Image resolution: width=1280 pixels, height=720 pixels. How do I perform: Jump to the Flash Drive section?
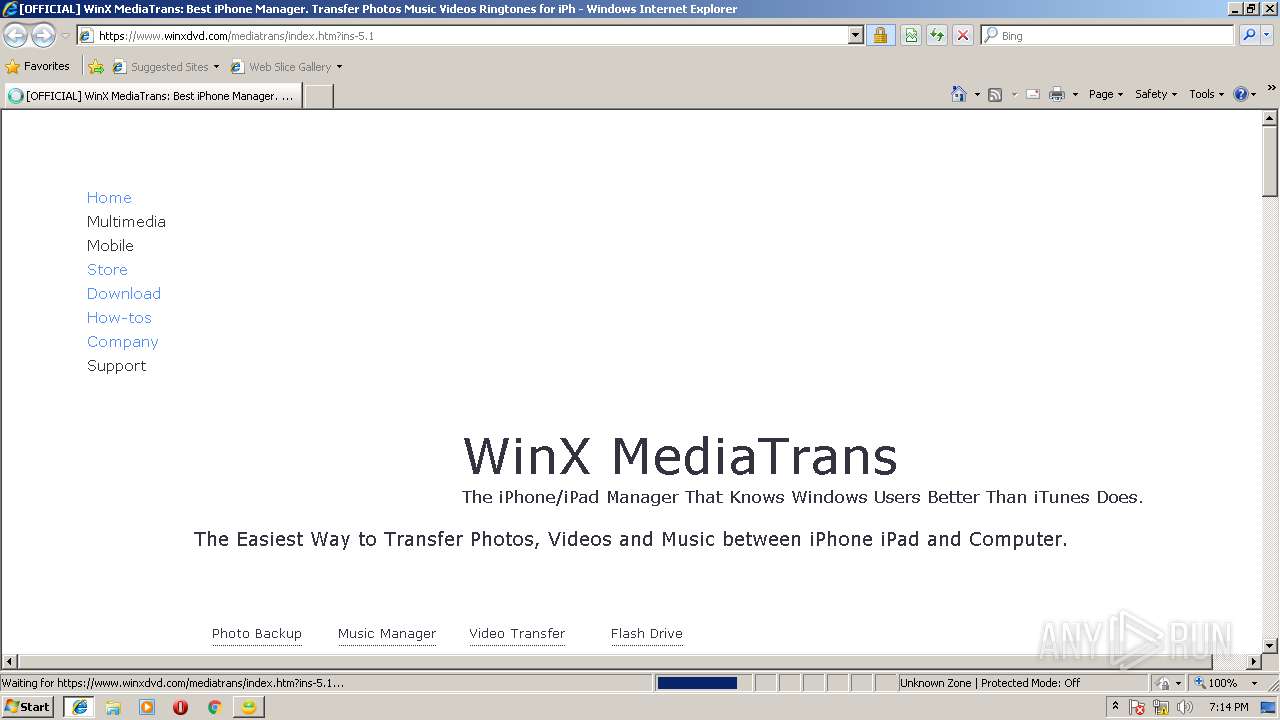click(x=647, y=633)
